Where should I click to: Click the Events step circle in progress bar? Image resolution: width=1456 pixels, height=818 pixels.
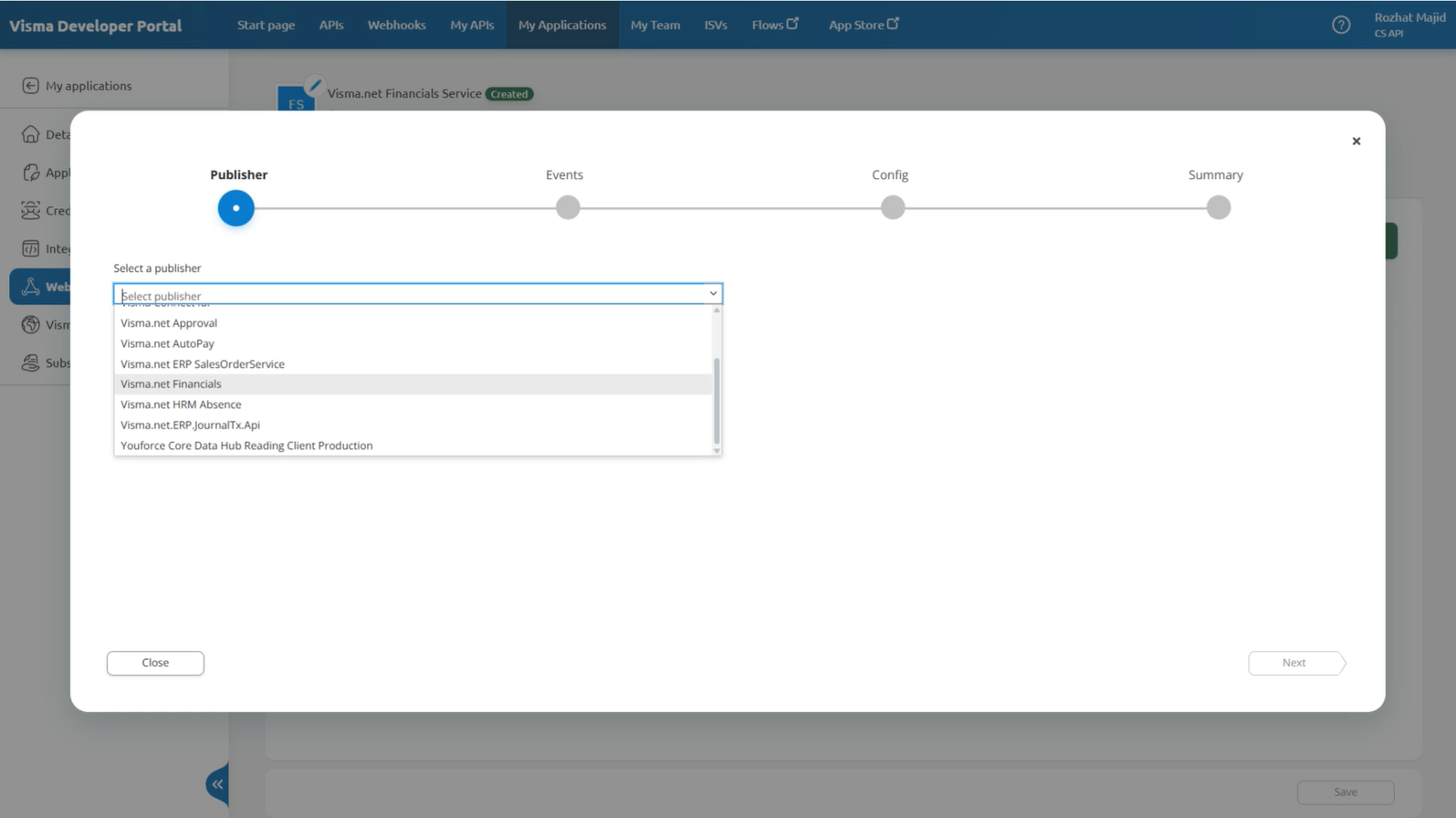(568, 208)
